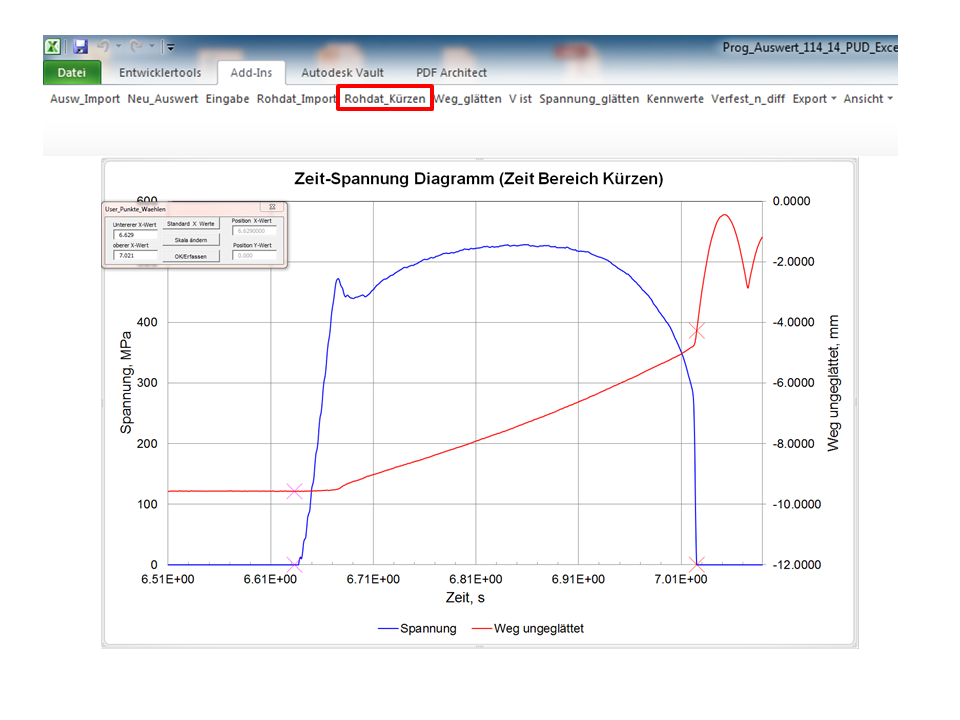Image resolution: width=960 pixels, height=720 pixels.
Task: Select the Weg ungeglättet legend entry
Action: 528,628
